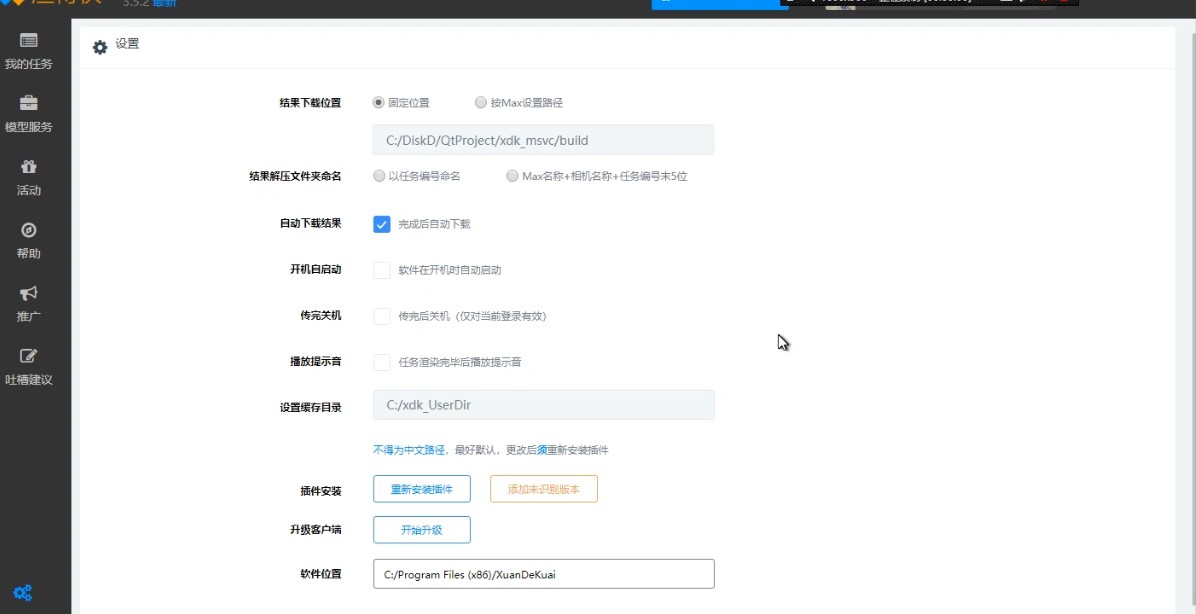Image resolution: width=1196 pixels, height=614 pixels.
Task: Click the 重新安装插件 button
Action: tap(422, 489)
